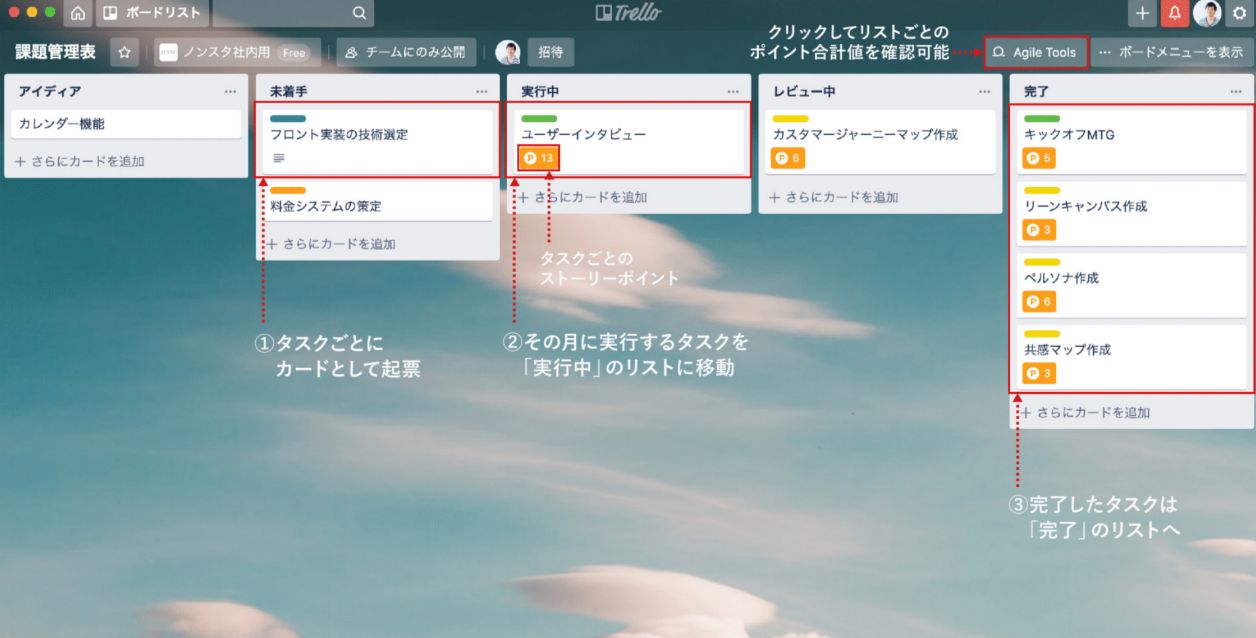This screenshot has height=638, width=1256.
Task: Click the 3-point badge on 共感マップ作成
Action: pos(1040,374)
